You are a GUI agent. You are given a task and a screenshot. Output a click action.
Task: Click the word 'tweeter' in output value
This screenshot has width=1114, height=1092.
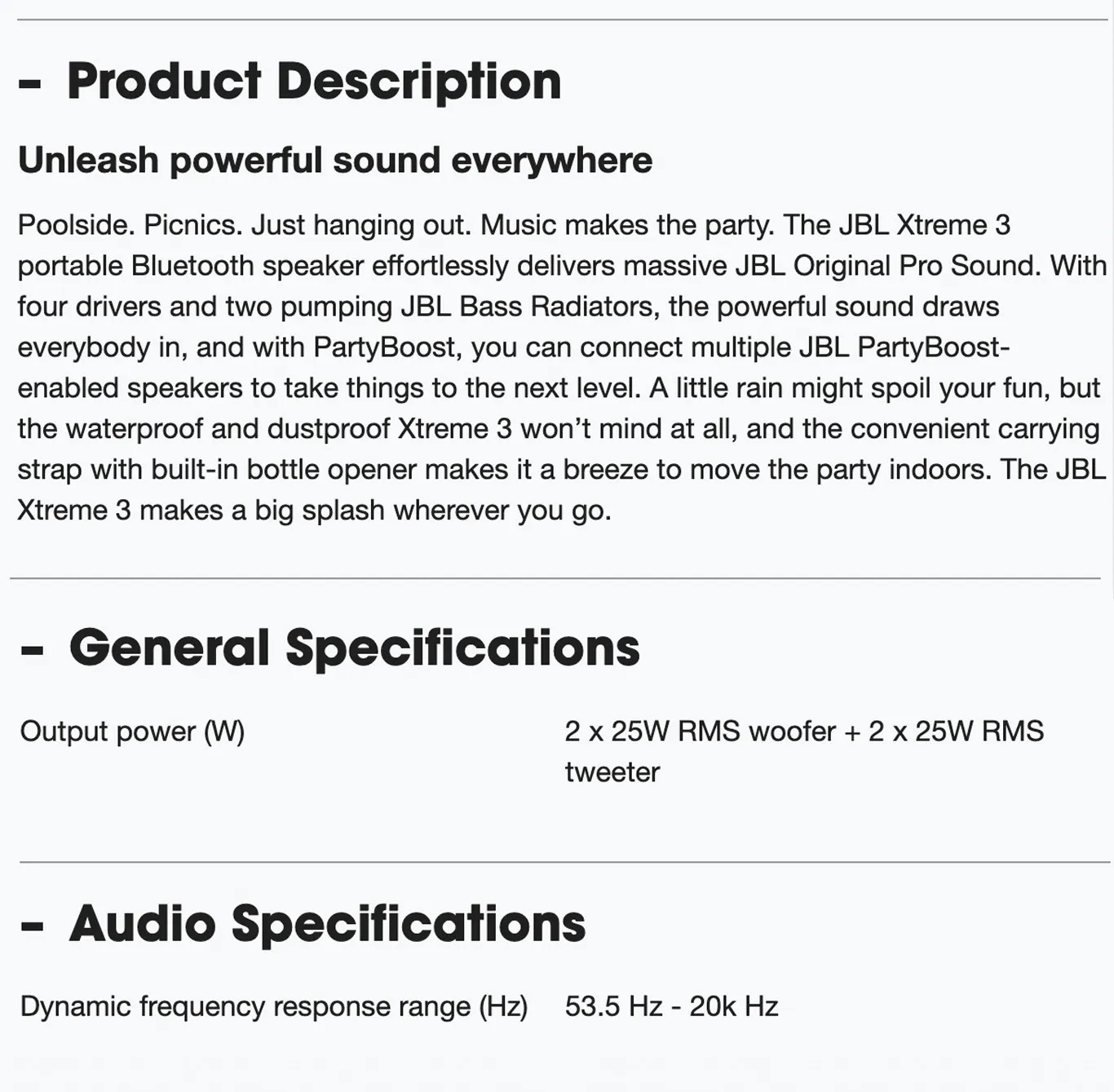[x=612, y=771]
